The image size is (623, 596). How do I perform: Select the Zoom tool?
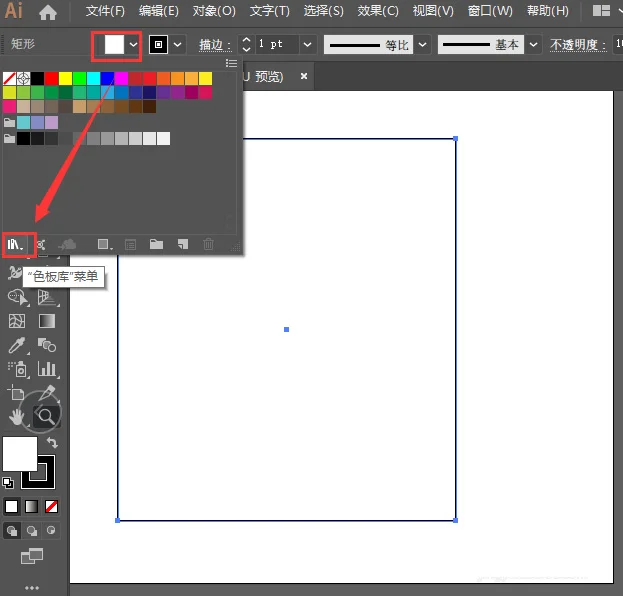point(46,414)
